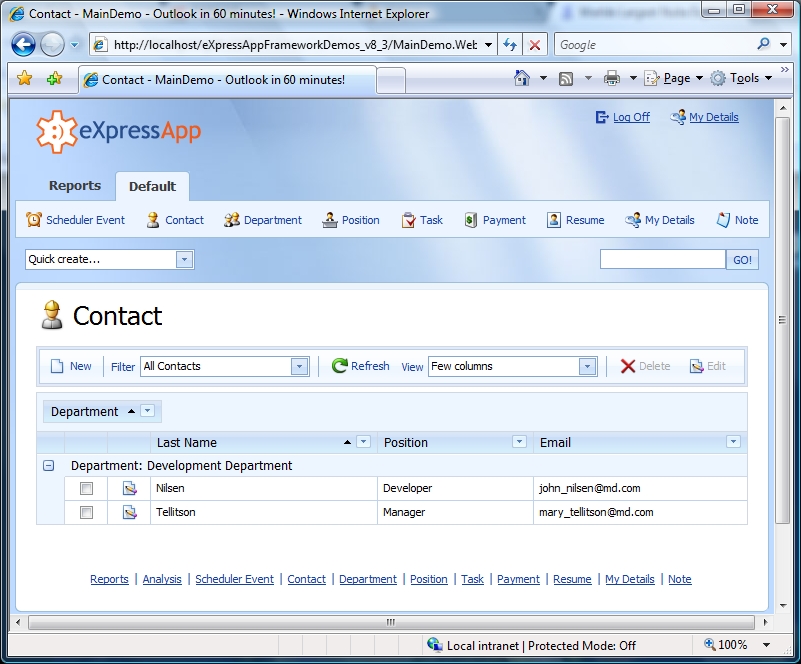Image resolution: width=801 pixels, height=664 pixels.
Task: Open the zoom level dropdown arrow
Action: tap(766, 645)
